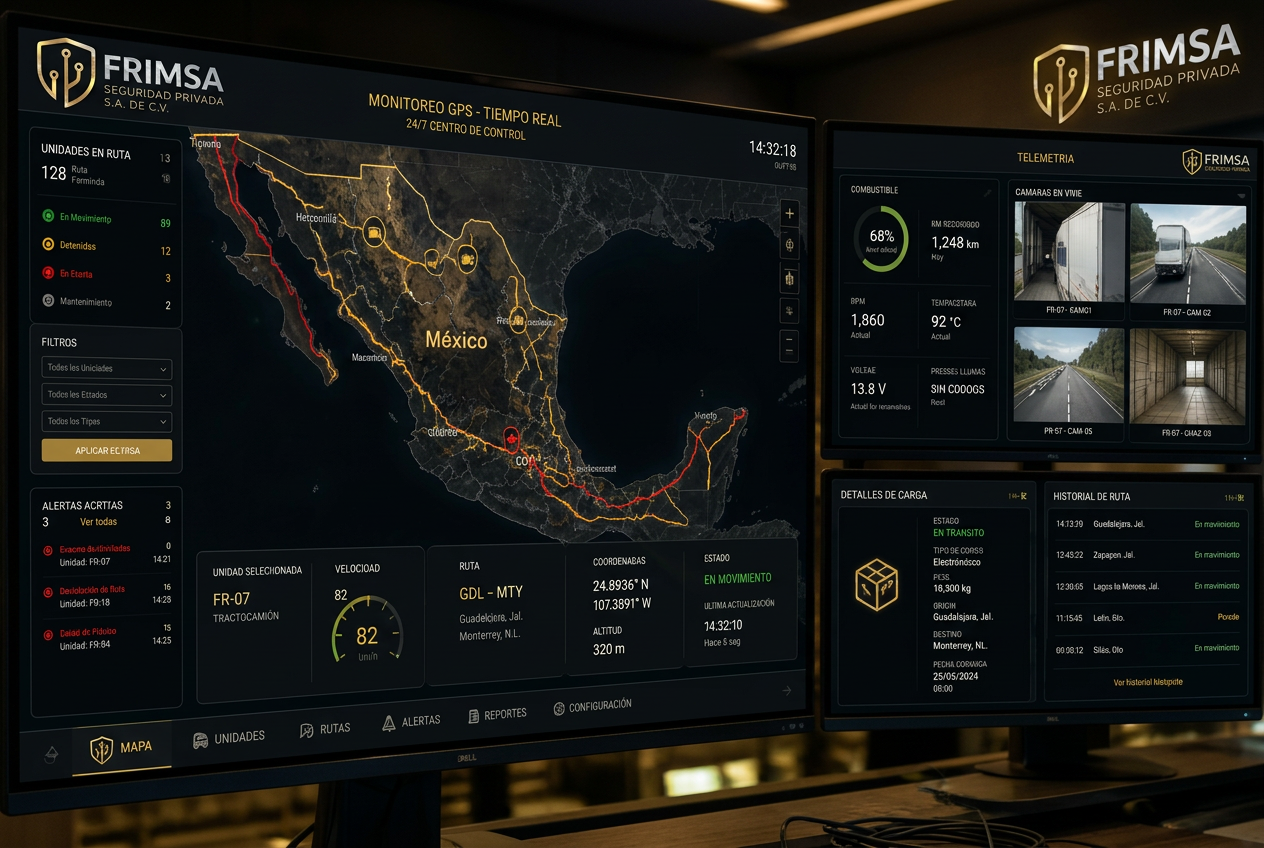
Task: Open the Todos los Tipas dropdown
Action: [107, 422]
